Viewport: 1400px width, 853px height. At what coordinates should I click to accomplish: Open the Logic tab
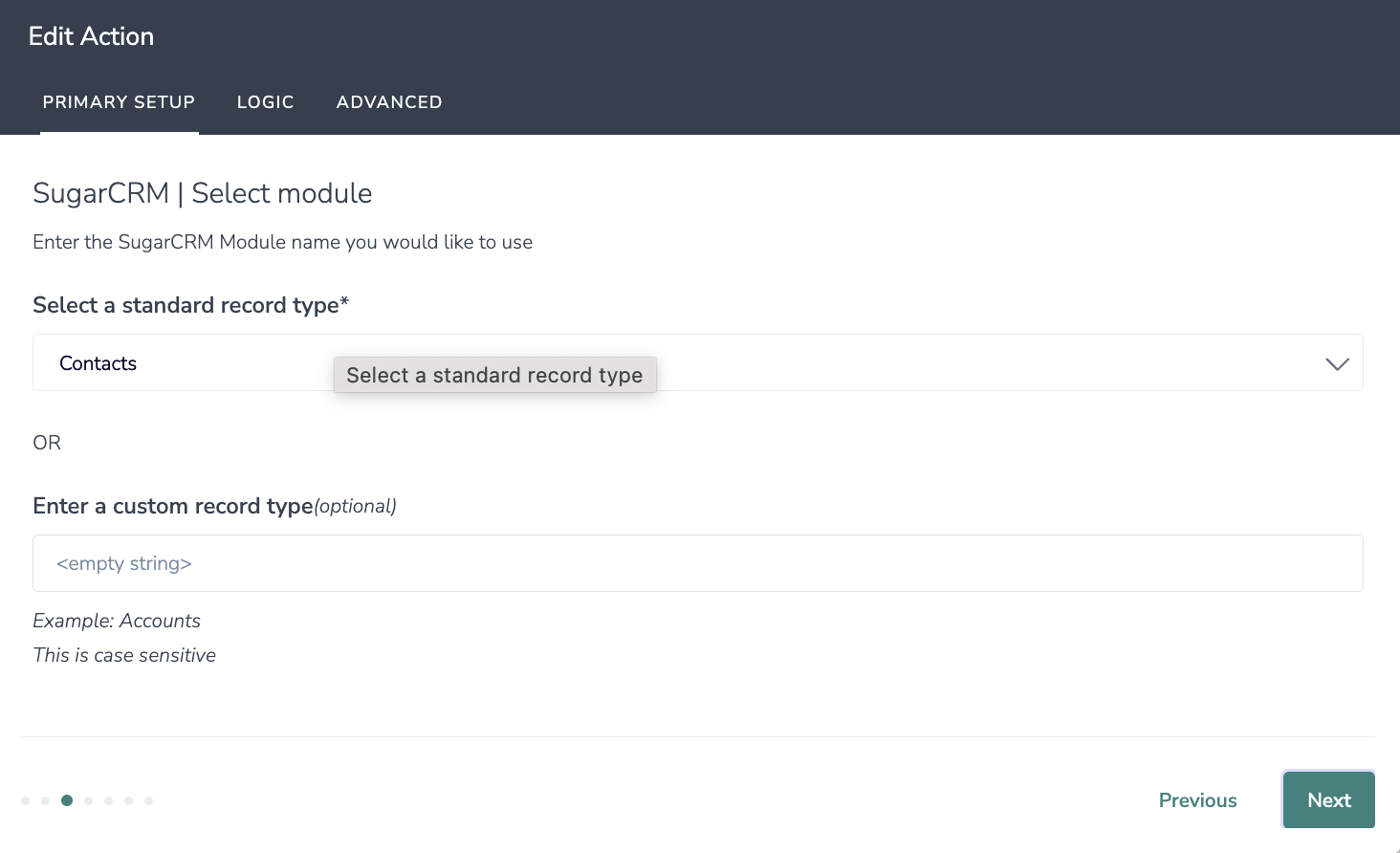point(265,102)
